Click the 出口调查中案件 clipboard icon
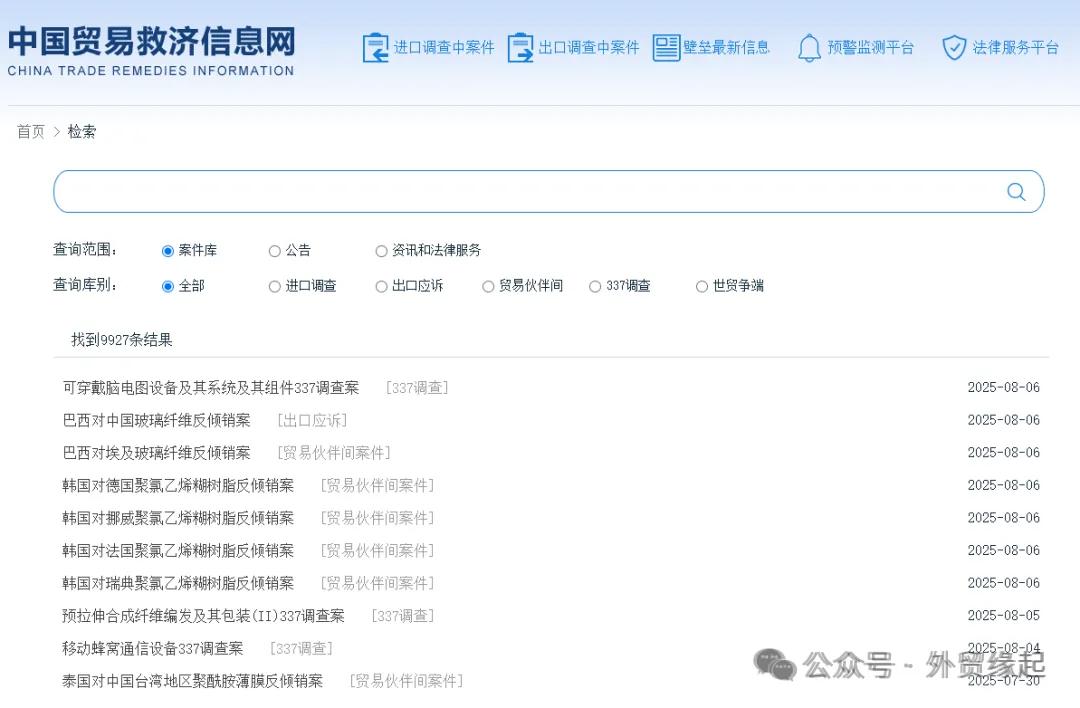Image resolution: width=1080 pixels, height=708 pixels. coord(520,46)
